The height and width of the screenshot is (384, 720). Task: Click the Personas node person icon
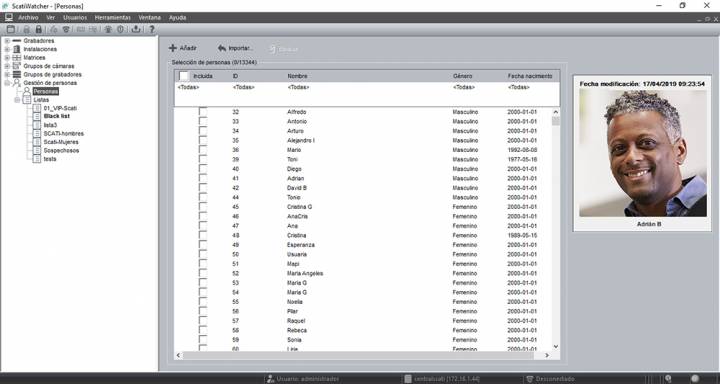[x=27, y=91]
